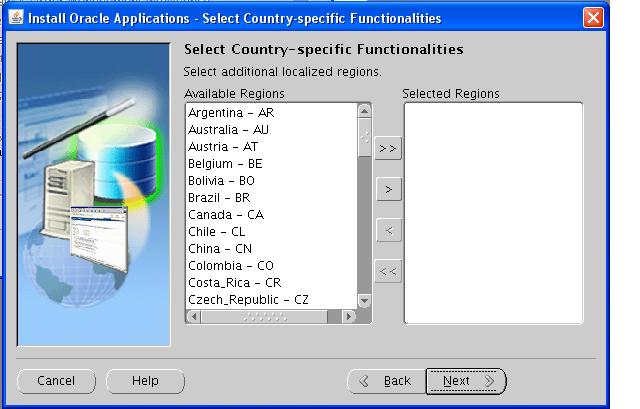Select Australia - AU from the list
Image resolution: width=640 pixels, height=409 pixels.
click(x=228, y=130)
